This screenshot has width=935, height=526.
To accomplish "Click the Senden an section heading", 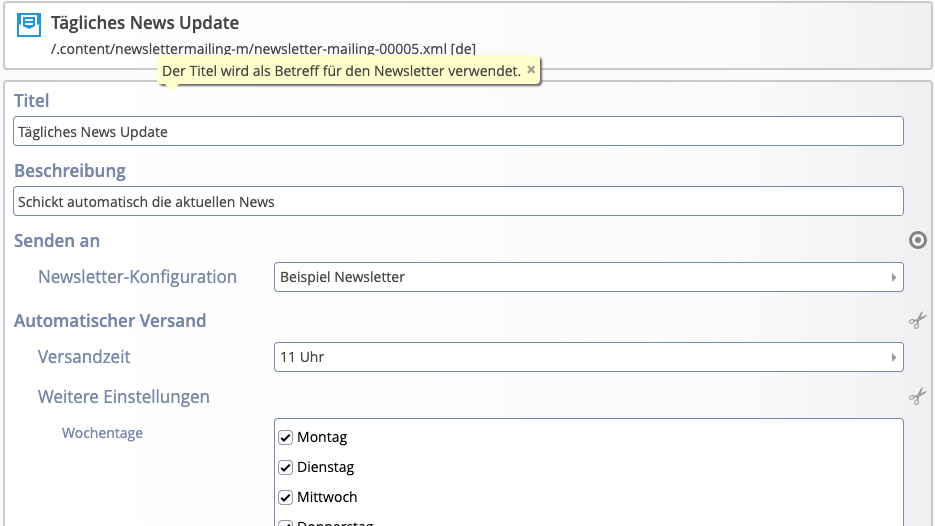I will coord(57,241).
